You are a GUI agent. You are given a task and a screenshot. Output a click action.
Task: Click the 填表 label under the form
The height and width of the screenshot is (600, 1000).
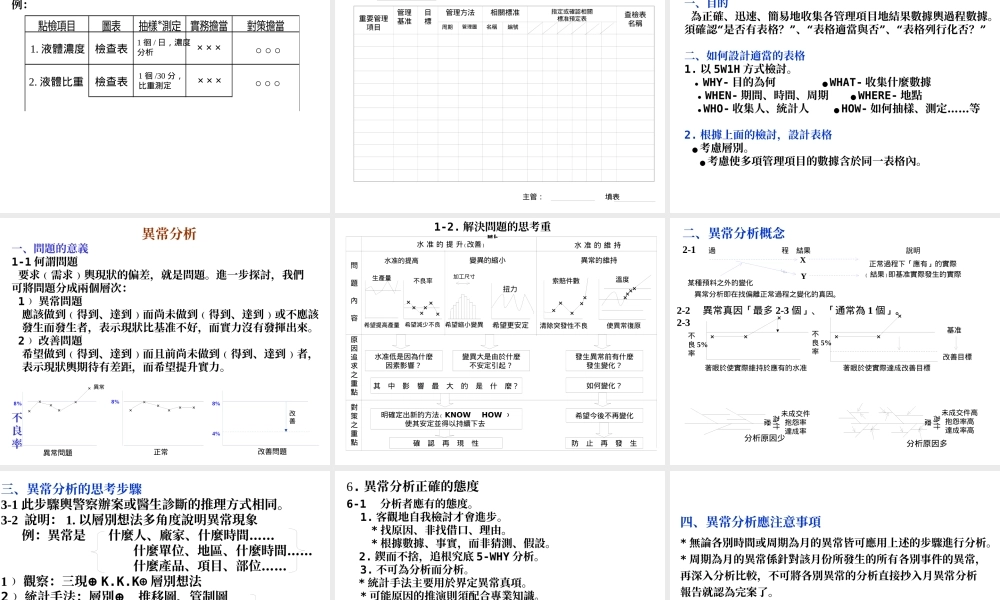[612, 196]
